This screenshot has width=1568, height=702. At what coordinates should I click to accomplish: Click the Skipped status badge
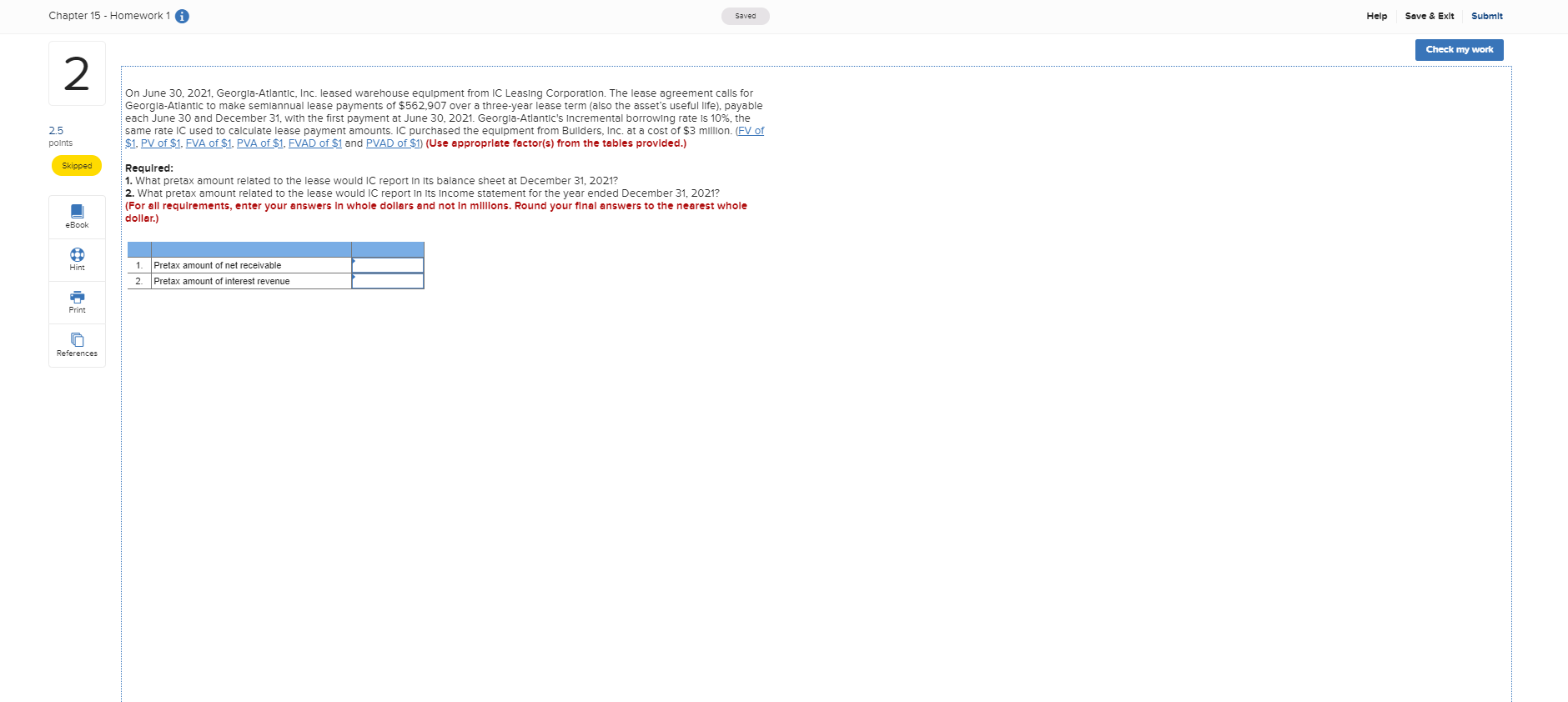77,166
